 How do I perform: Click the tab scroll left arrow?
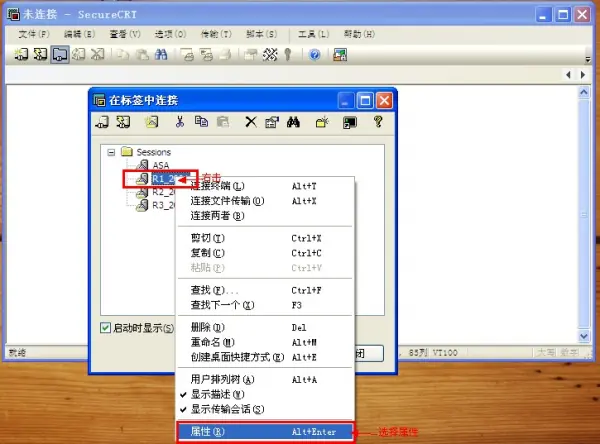569,75
